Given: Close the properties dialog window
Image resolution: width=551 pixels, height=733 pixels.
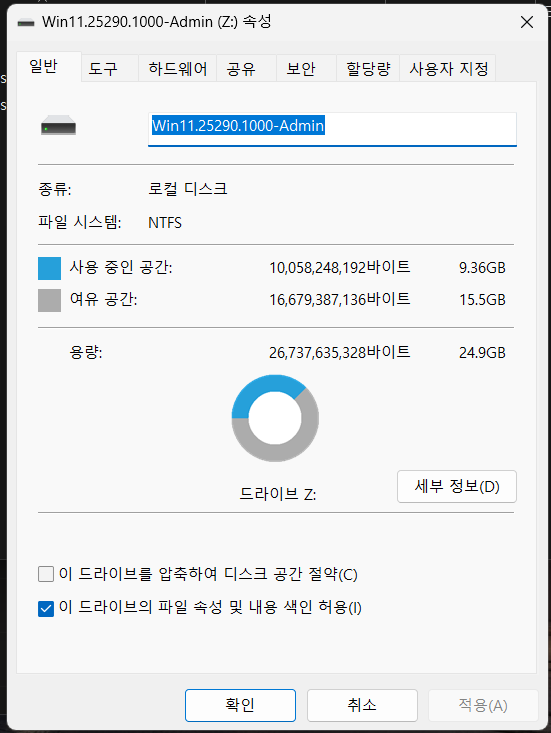Looking at the screenshot, I should coord(527,22).
